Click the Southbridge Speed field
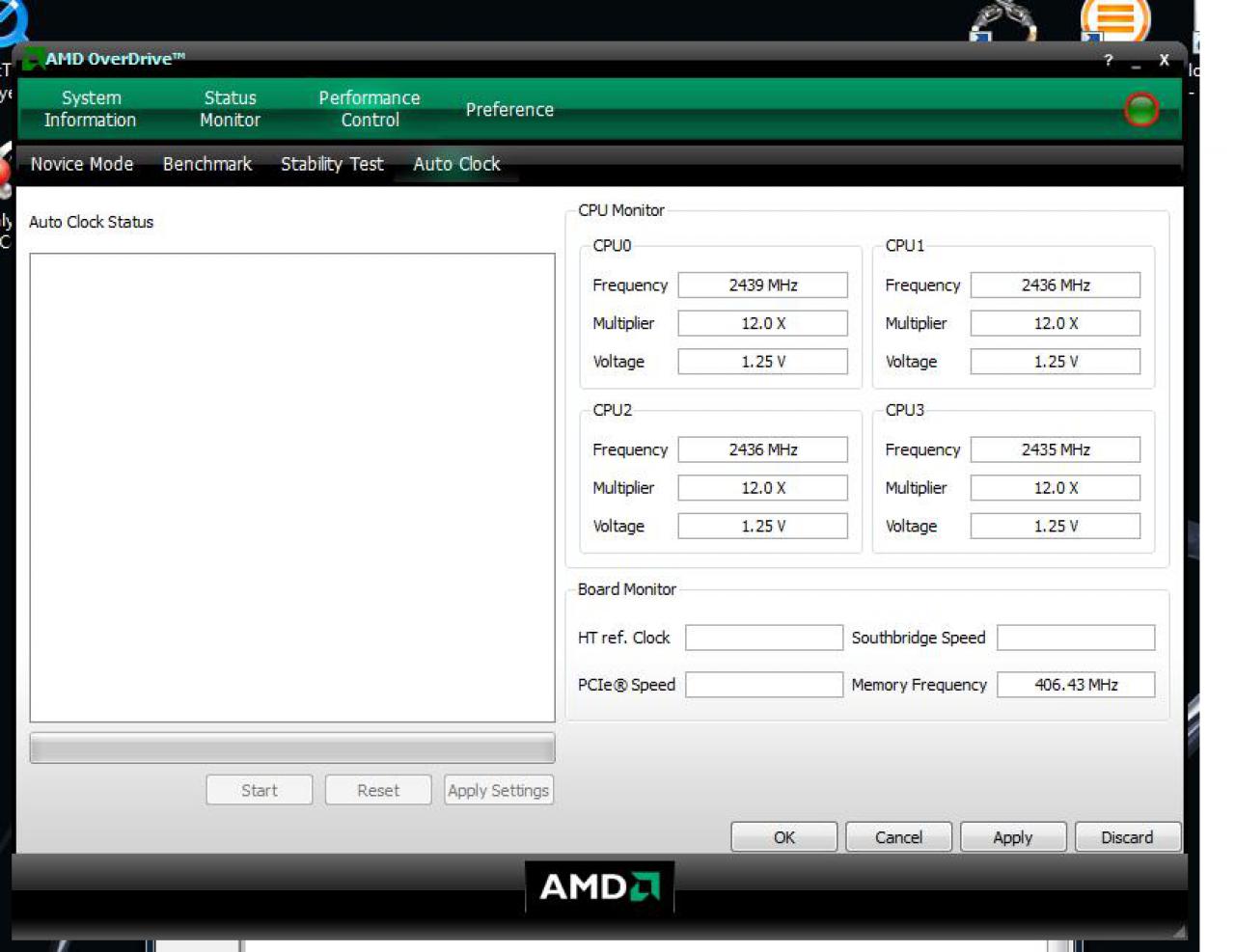This screenshot has height=952, width=1235. tap(1076, 638)
